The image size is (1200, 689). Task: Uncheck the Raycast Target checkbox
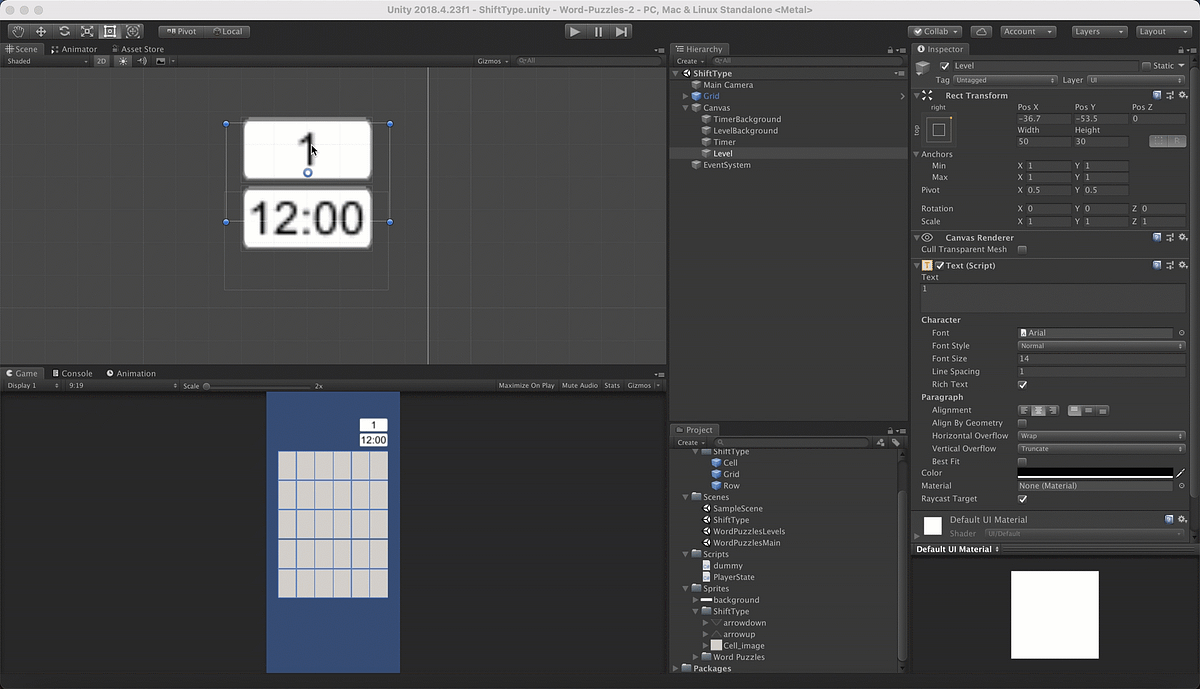[x=1023, y=498]
